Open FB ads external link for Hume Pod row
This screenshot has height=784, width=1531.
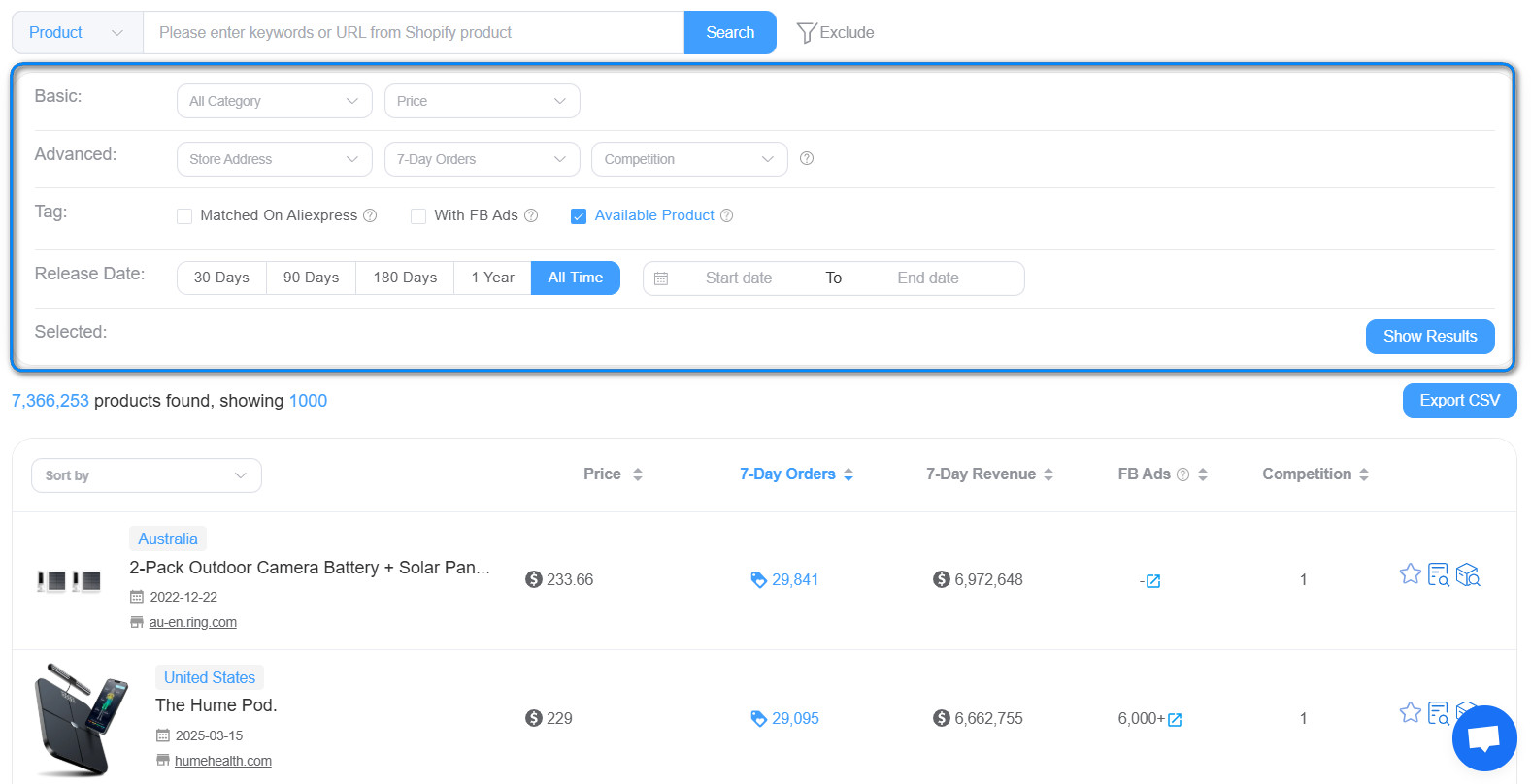1175,720
